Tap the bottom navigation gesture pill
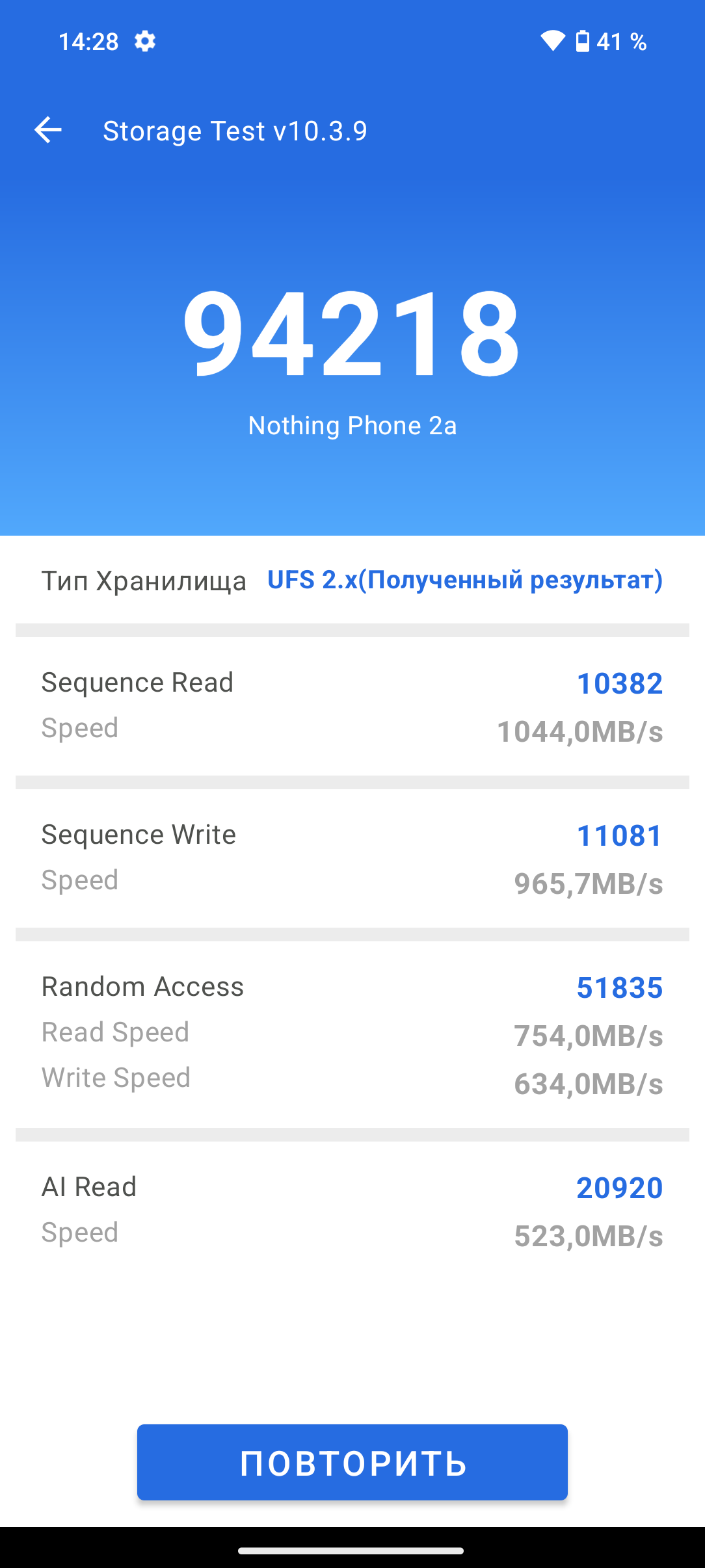This screenshot has width=705, height=1568. [351, 1550]
